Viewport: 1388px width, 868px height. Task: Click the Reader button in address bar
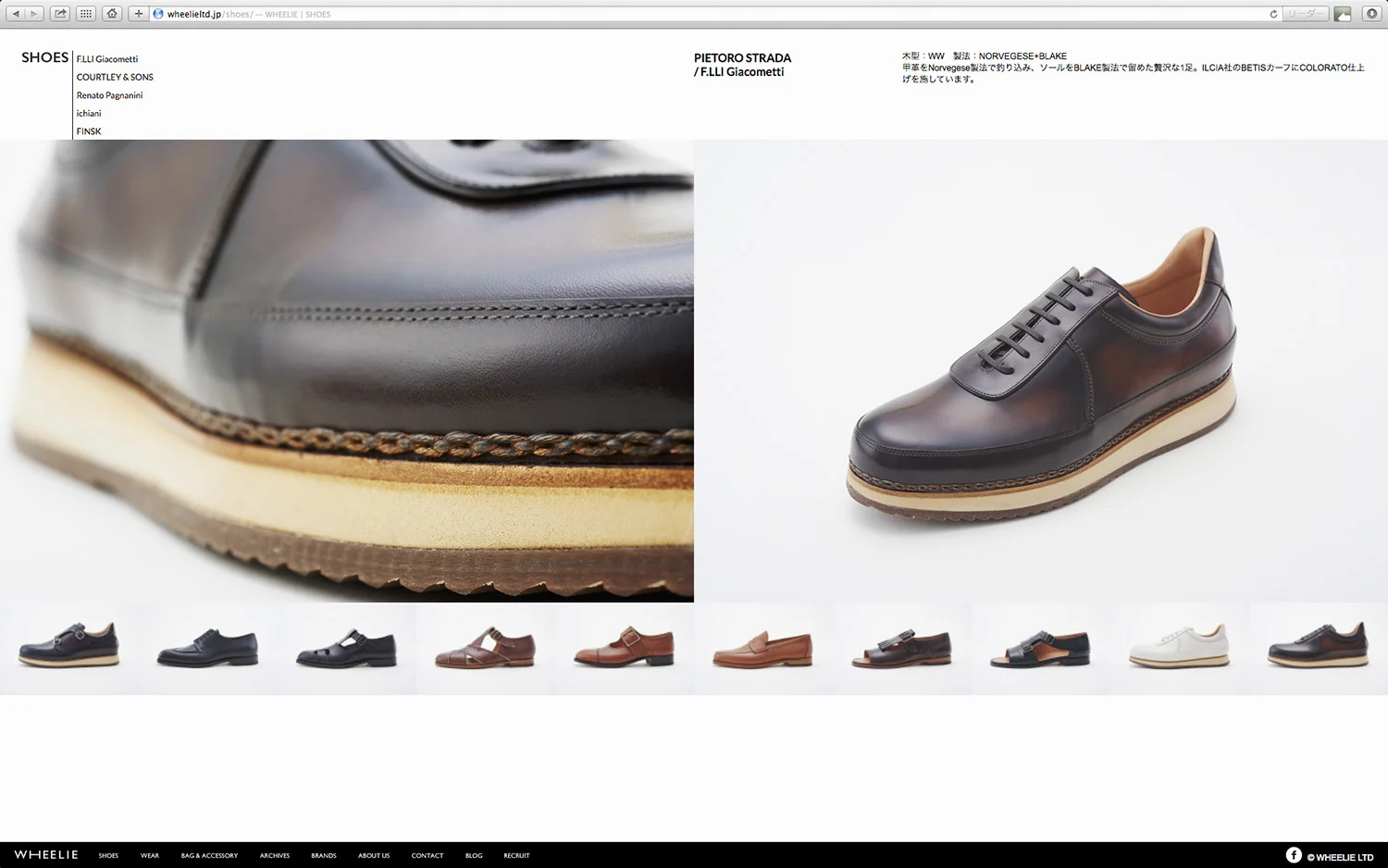[1306, 14]
